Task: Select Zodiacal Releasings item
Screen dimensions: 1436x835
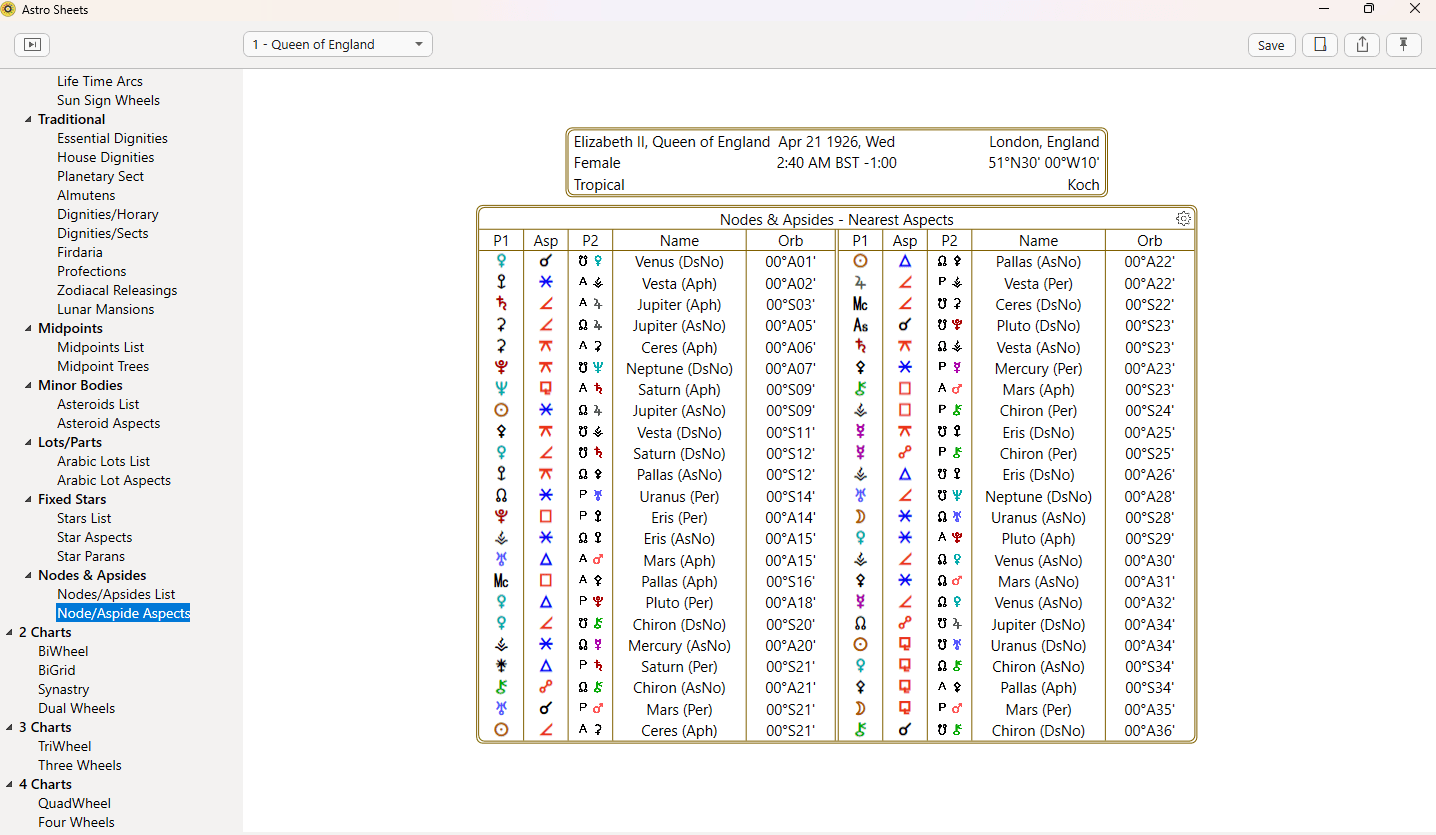Action: (117, 290)
